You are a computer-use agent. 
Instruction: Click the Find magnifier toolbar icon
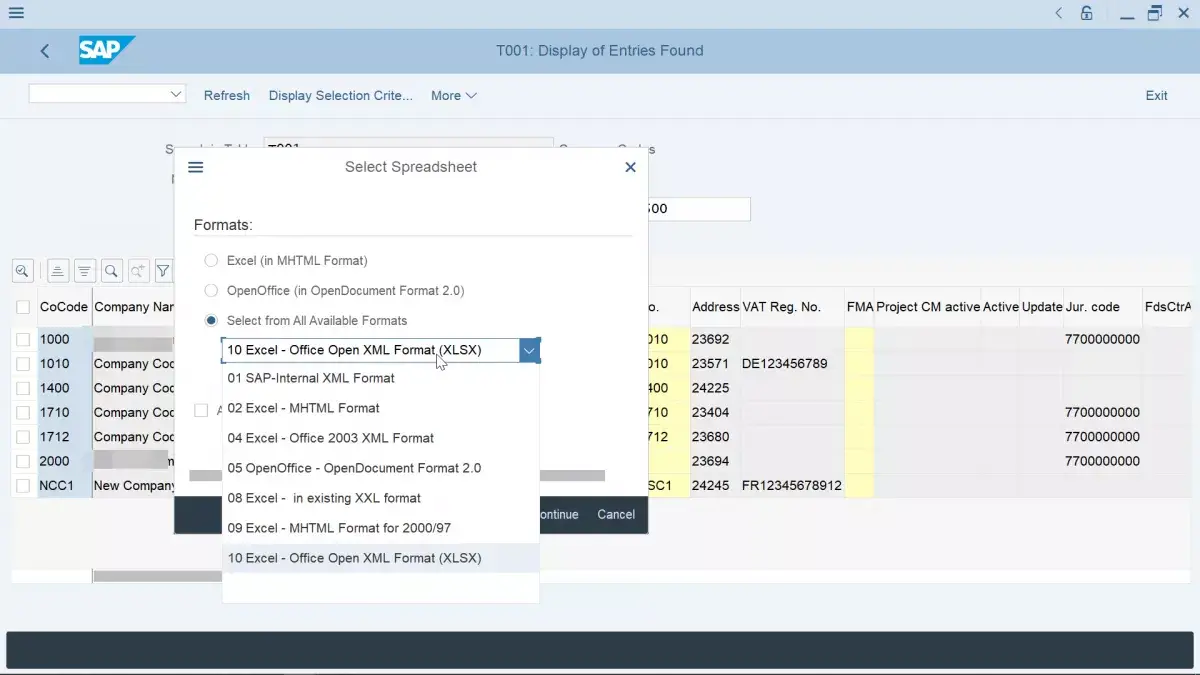(111, 270)
